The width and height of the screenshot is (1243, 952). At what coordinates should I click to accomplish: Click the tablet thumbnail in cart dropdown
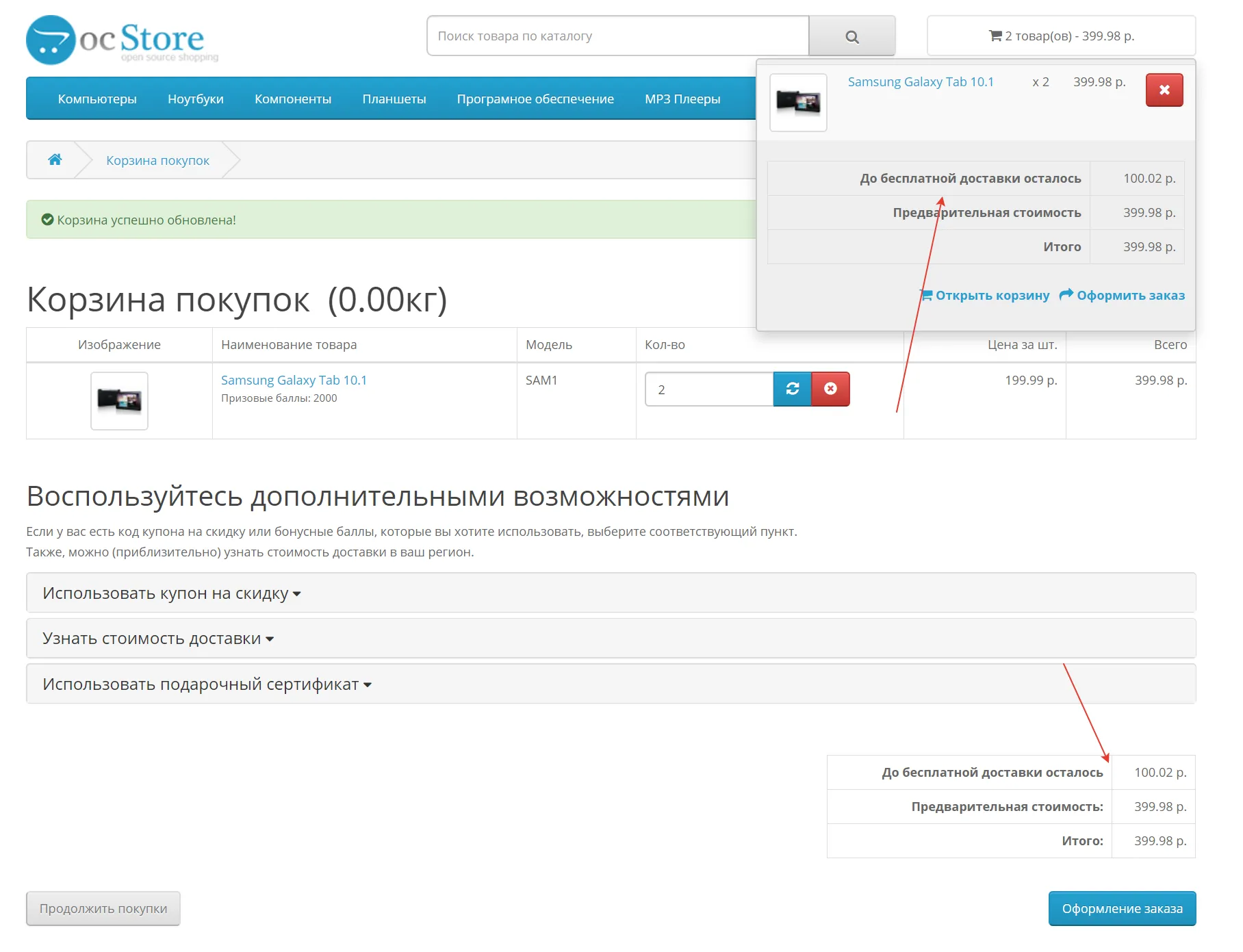pos(798,102)
